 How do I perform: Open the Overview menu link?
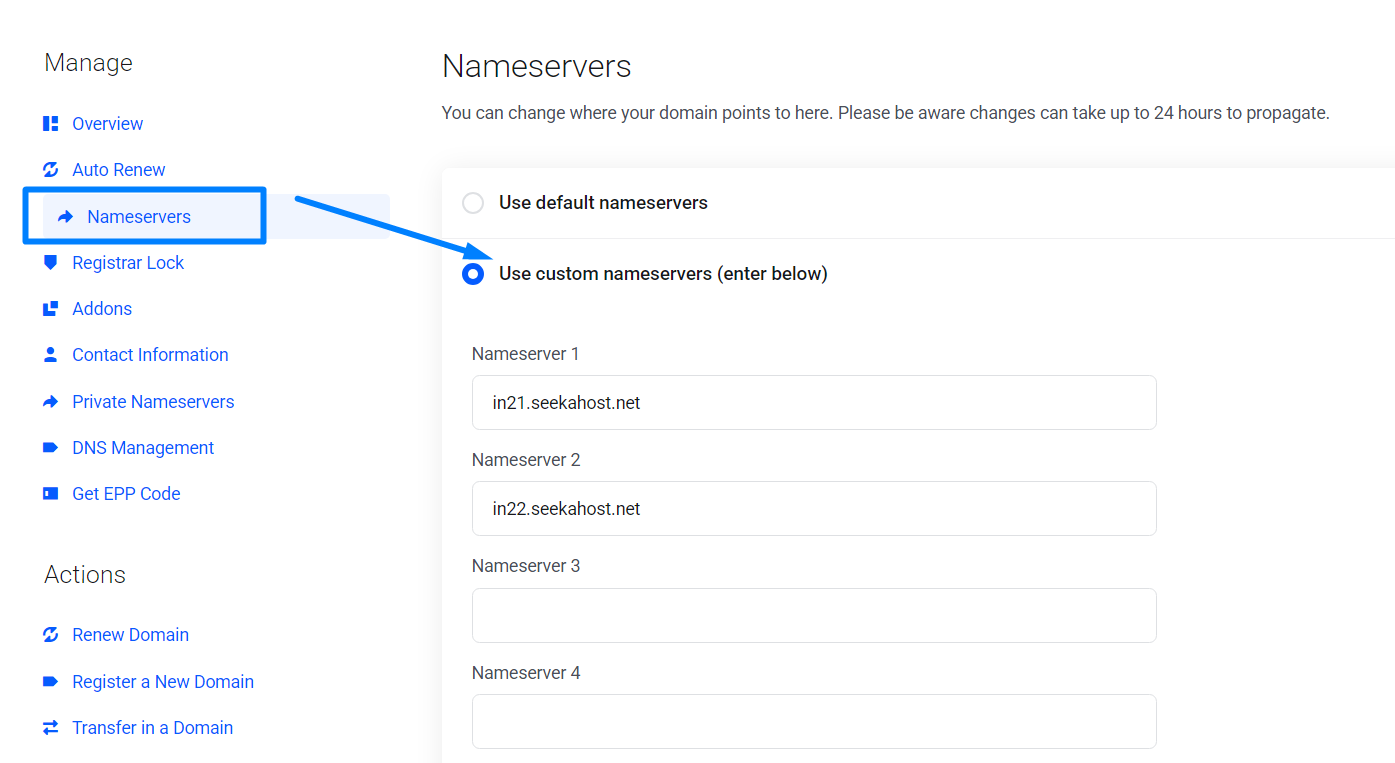coord(107,124)
